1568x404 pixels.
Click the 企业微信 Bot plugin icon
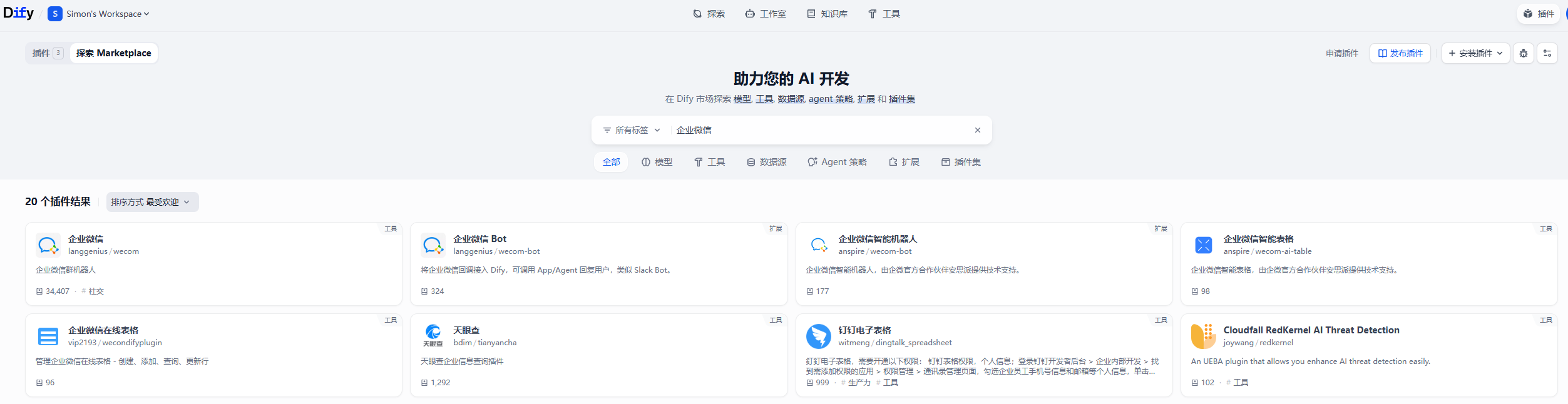coord(433,245)
